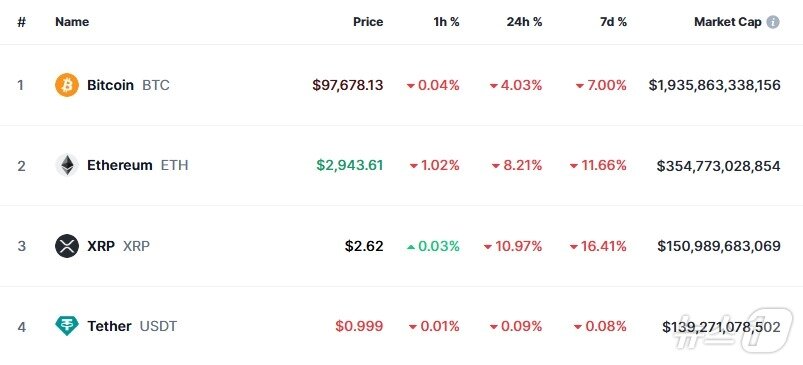The width and height of the screenshot is (803, 365).
Task: Sort table by Price column header
Action: (368, 22)
